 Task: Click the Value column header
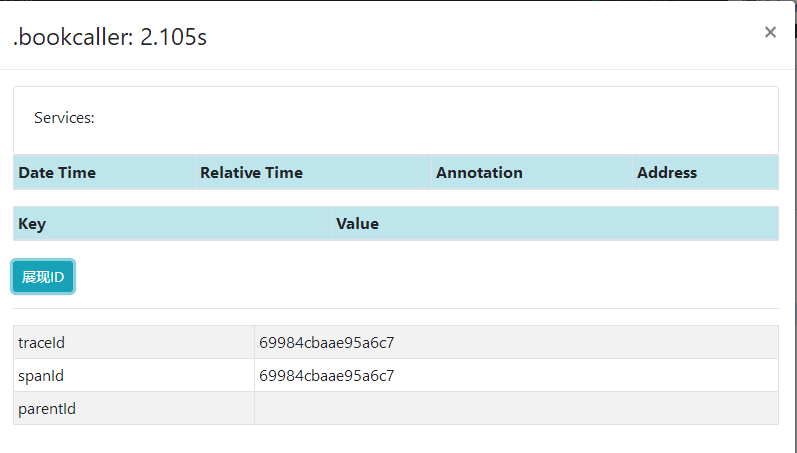coord(357,224)
